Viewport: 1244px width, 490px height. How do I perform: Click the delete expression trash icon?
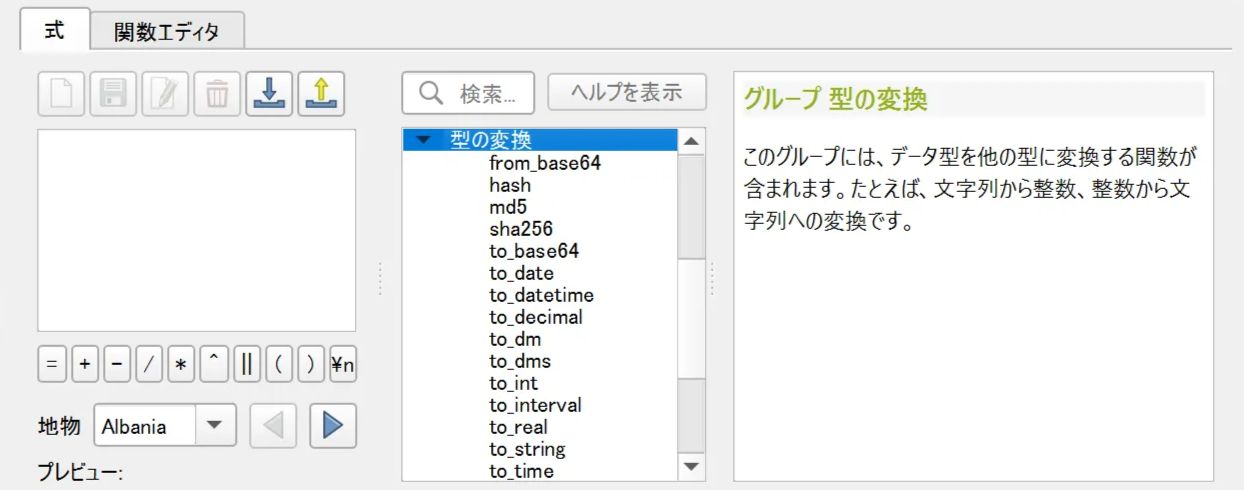click(217, 95)
